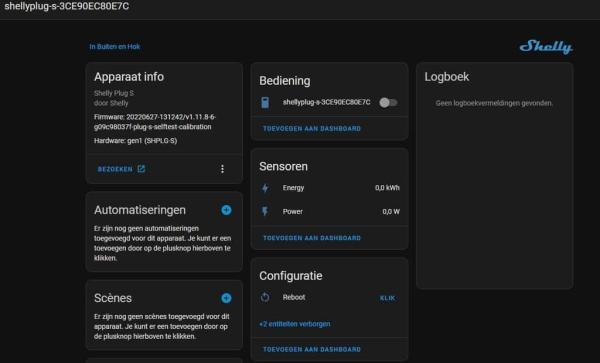This screenshot has width=600, height=363.
Task: Click the Firmware version text
Action: tap(155, 122)
